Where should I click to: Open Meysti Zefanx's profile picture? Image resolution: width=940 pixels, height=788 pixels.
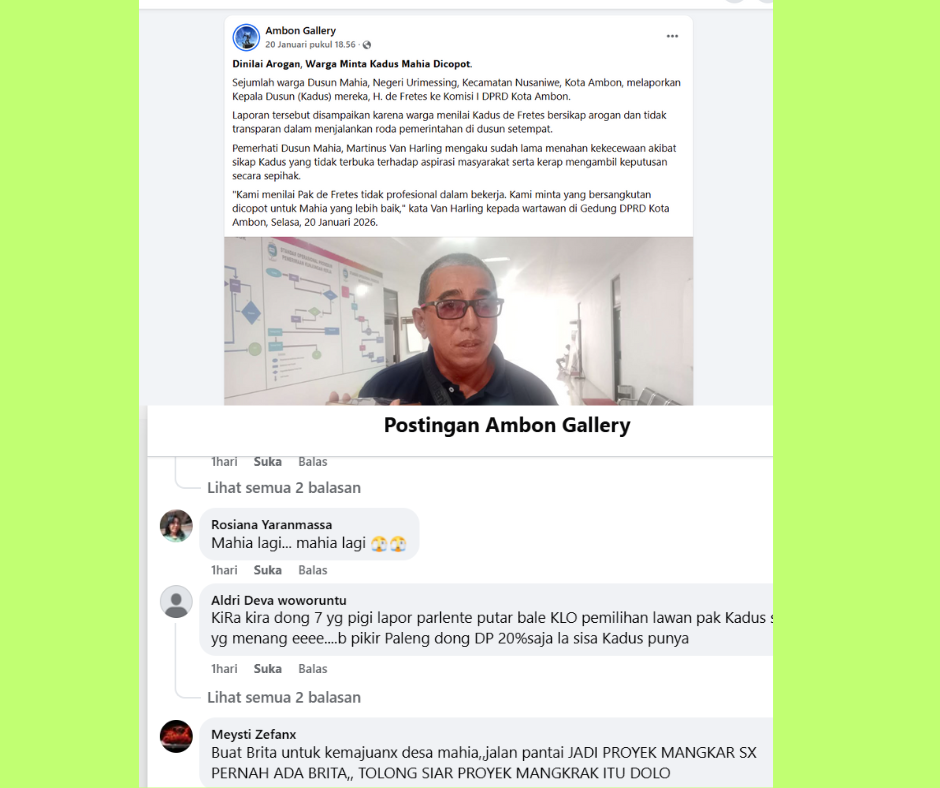pos(176,736)
